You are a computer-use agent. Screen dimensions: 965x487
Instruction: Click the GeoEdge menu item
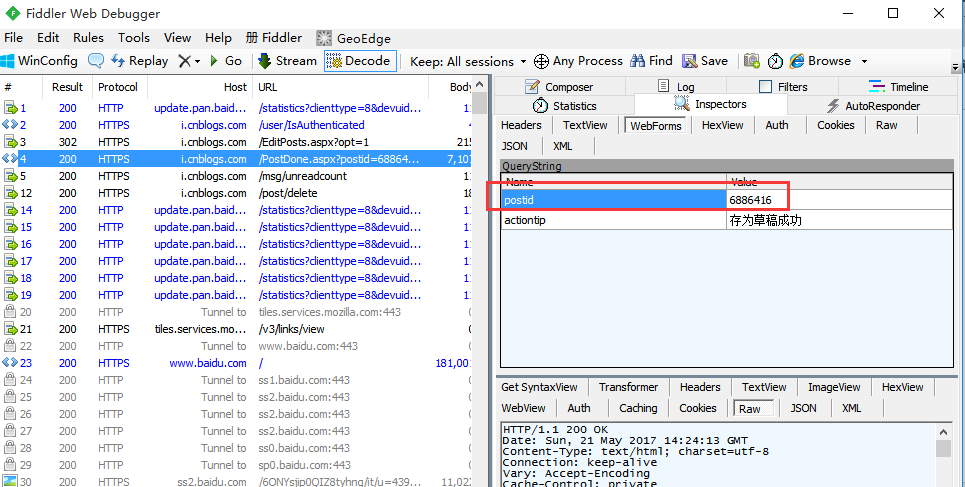coord(353,38)
